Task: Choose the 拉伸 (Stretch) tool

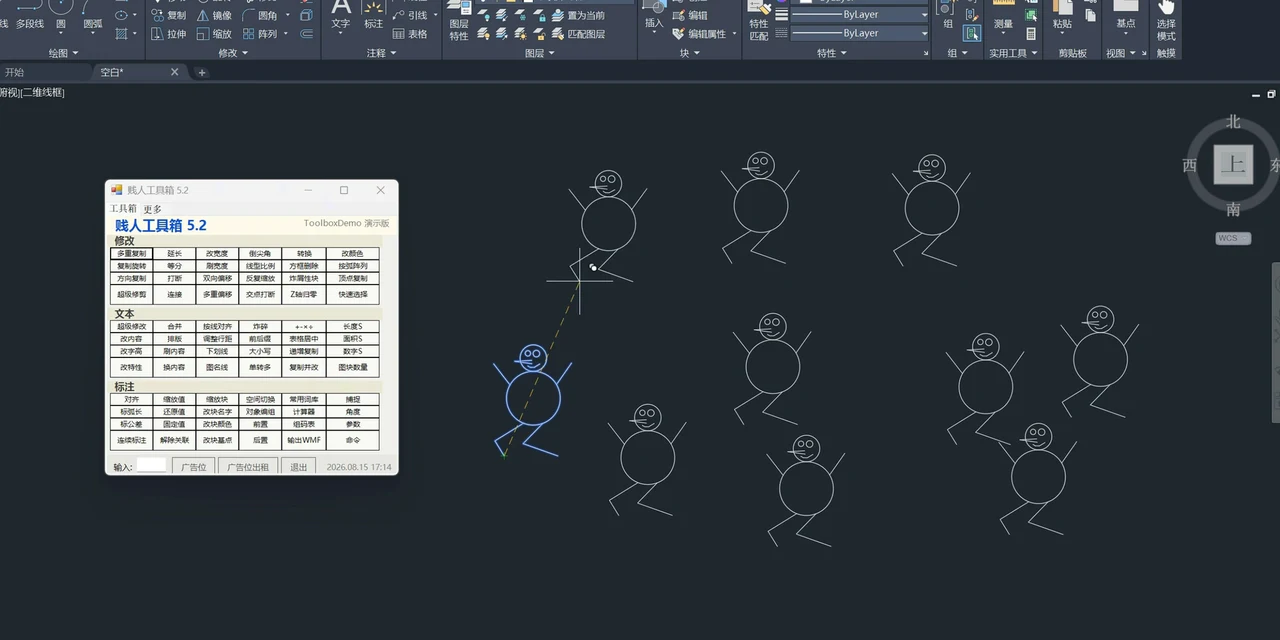Action: click(x=168, y=33)
